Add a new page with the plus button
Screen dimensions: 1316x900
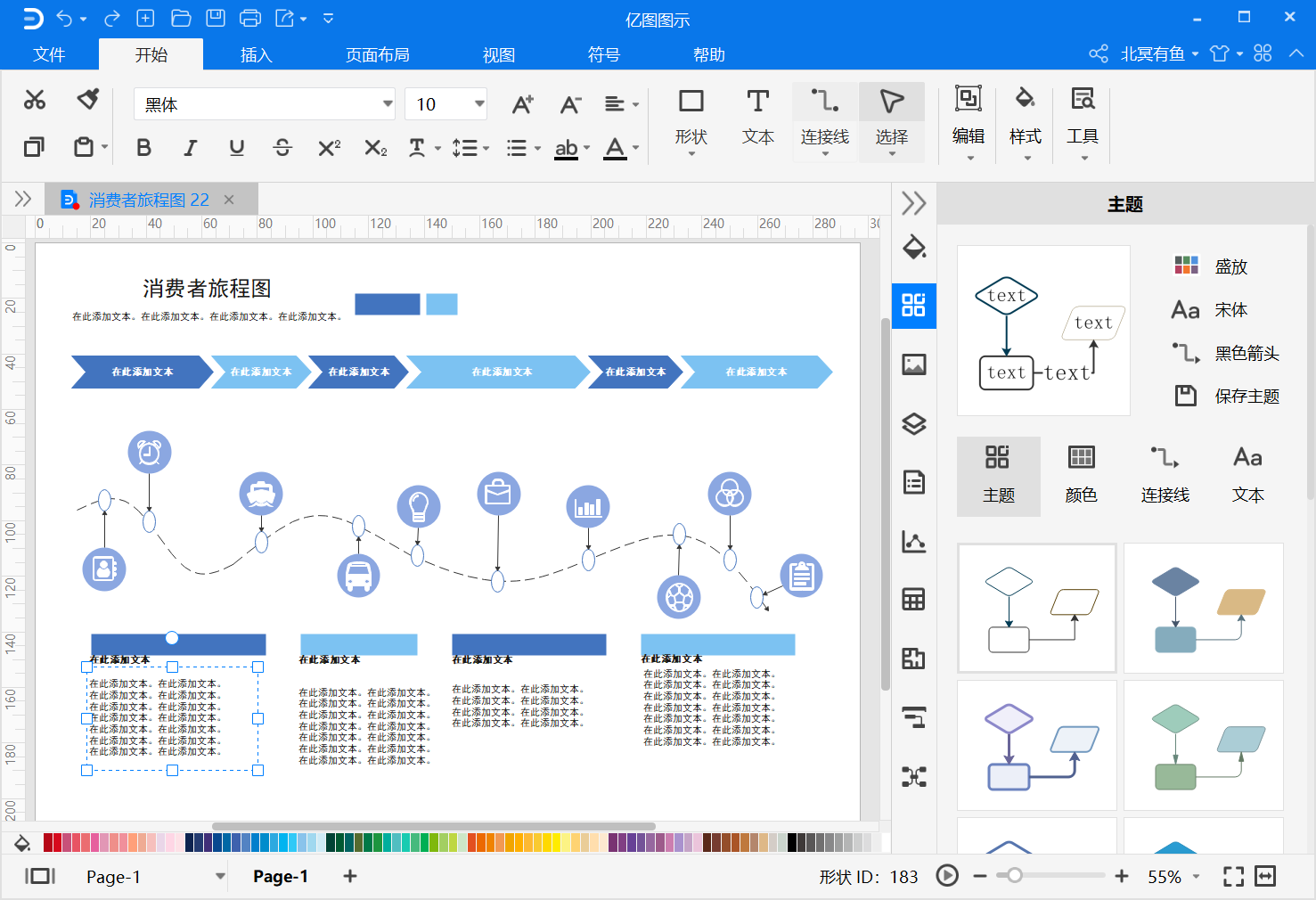[350, 876]
